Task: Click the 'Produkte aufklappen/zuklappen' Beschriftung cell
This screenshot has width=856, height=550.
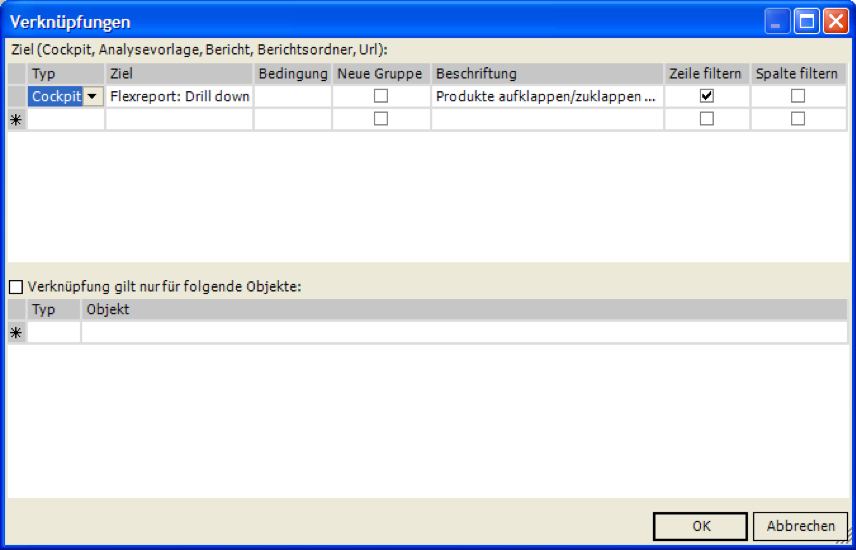Action: pyautogui.click(x=548, y=97)
